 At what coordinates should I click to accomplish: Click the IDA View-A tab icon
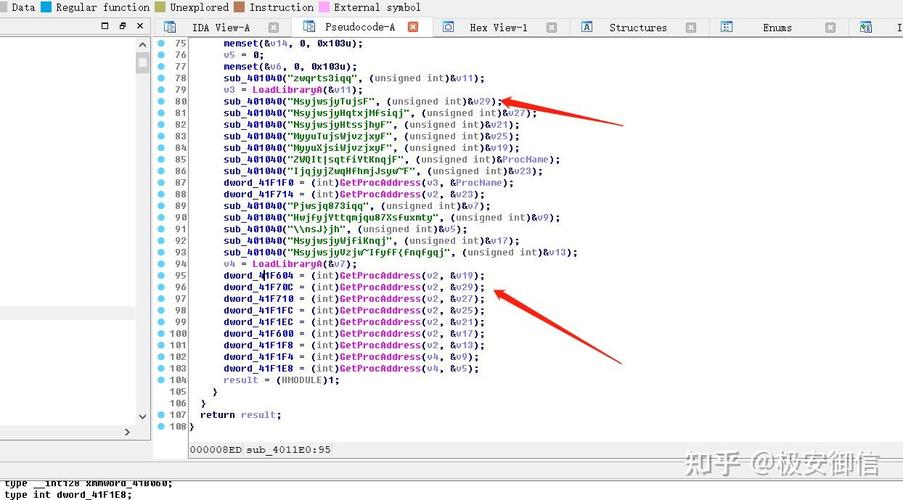pos(170,27)
